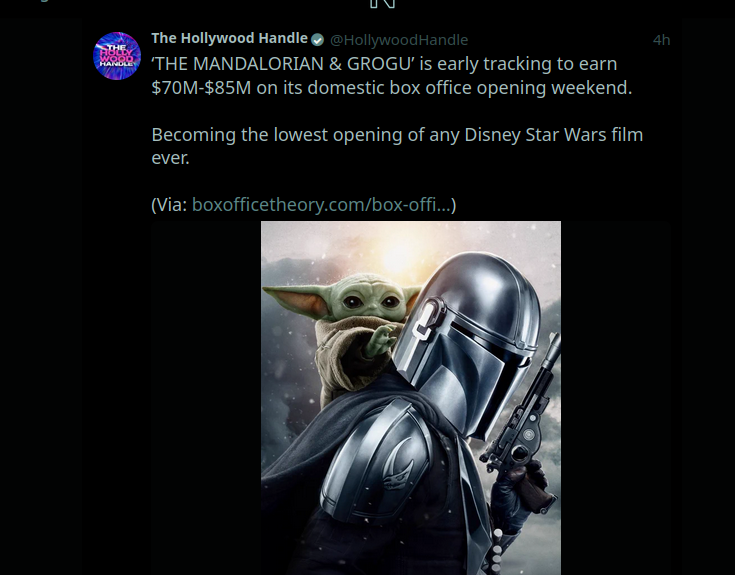This screenshot has height=575, width=735.
Task: Click the "$70M-$85M" figure in tweet
Action: coord(201,88)
